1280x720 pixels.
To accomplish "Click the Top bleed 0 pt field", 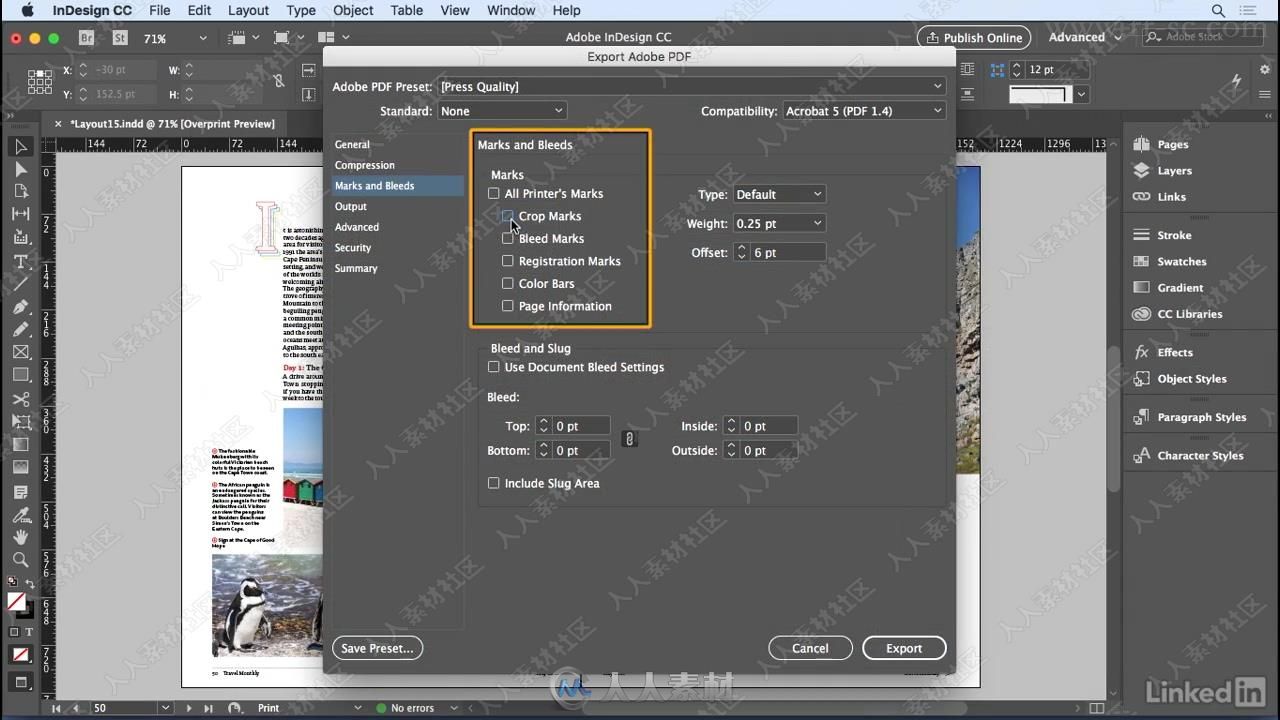I will point(581,426).
